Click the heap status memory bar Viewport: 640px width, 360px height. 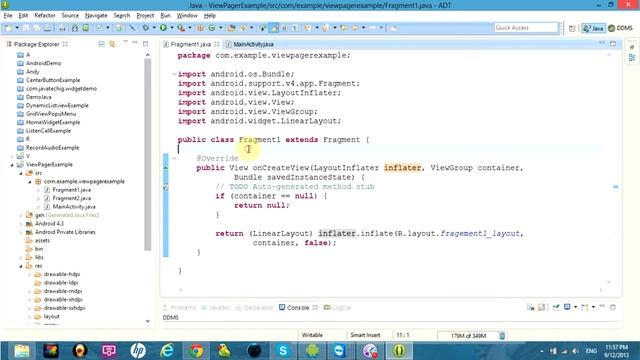point(468,336)
